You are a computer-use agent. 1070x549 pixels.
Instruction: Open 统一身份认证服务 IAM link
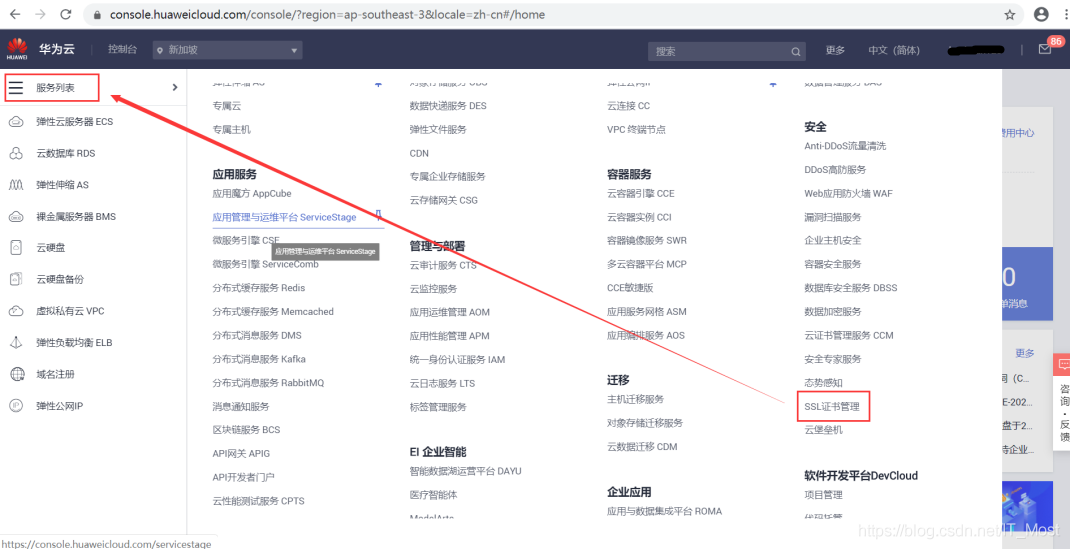click(457, 359)
